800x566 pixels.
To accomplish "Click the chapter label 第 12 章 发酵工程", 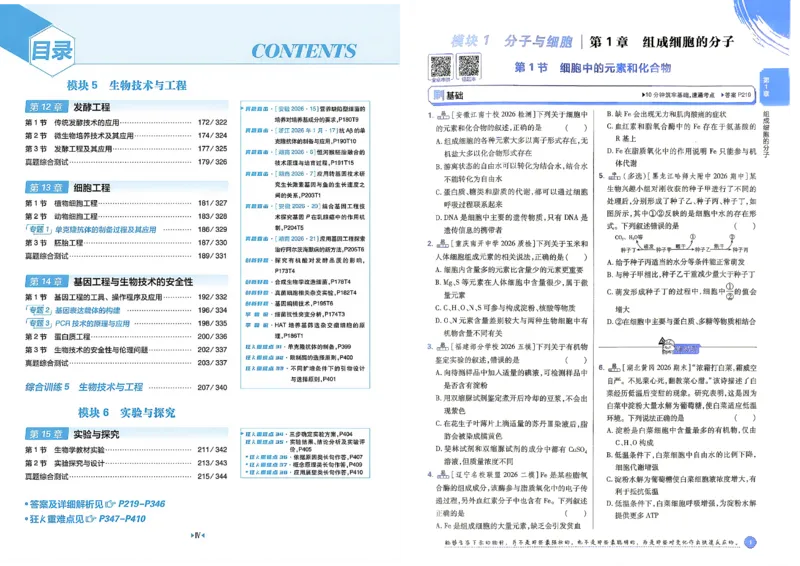I will (x=68, y=107).
